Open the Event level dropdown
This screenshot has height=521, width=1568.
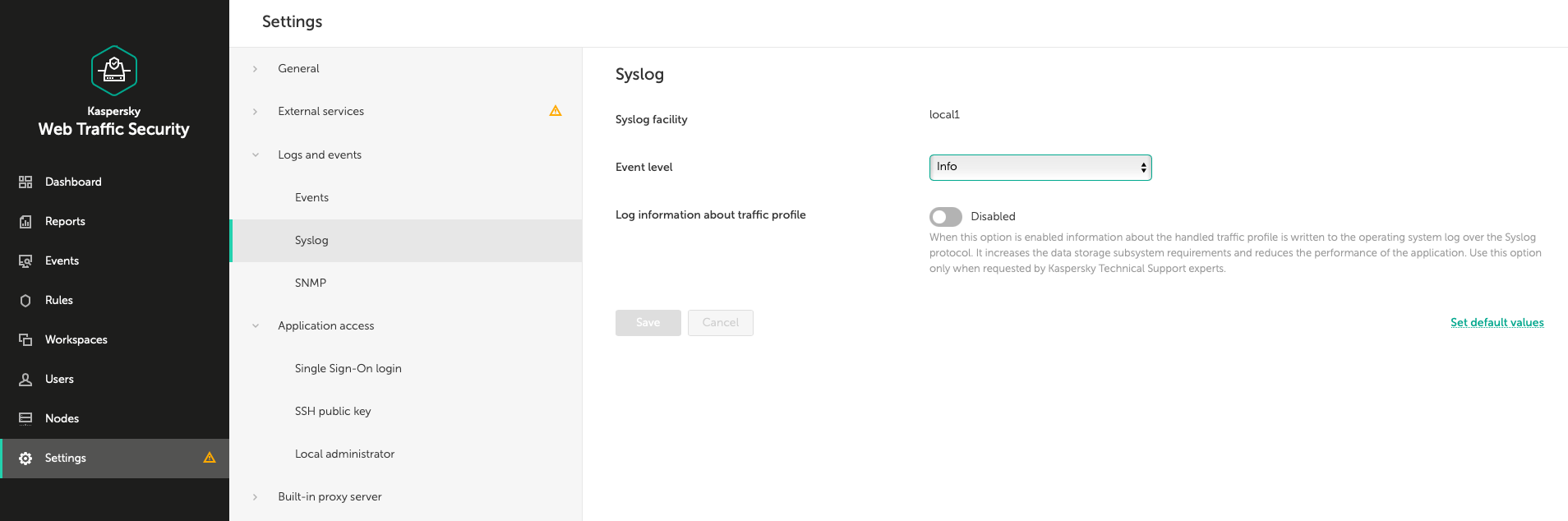point(1040,167)
